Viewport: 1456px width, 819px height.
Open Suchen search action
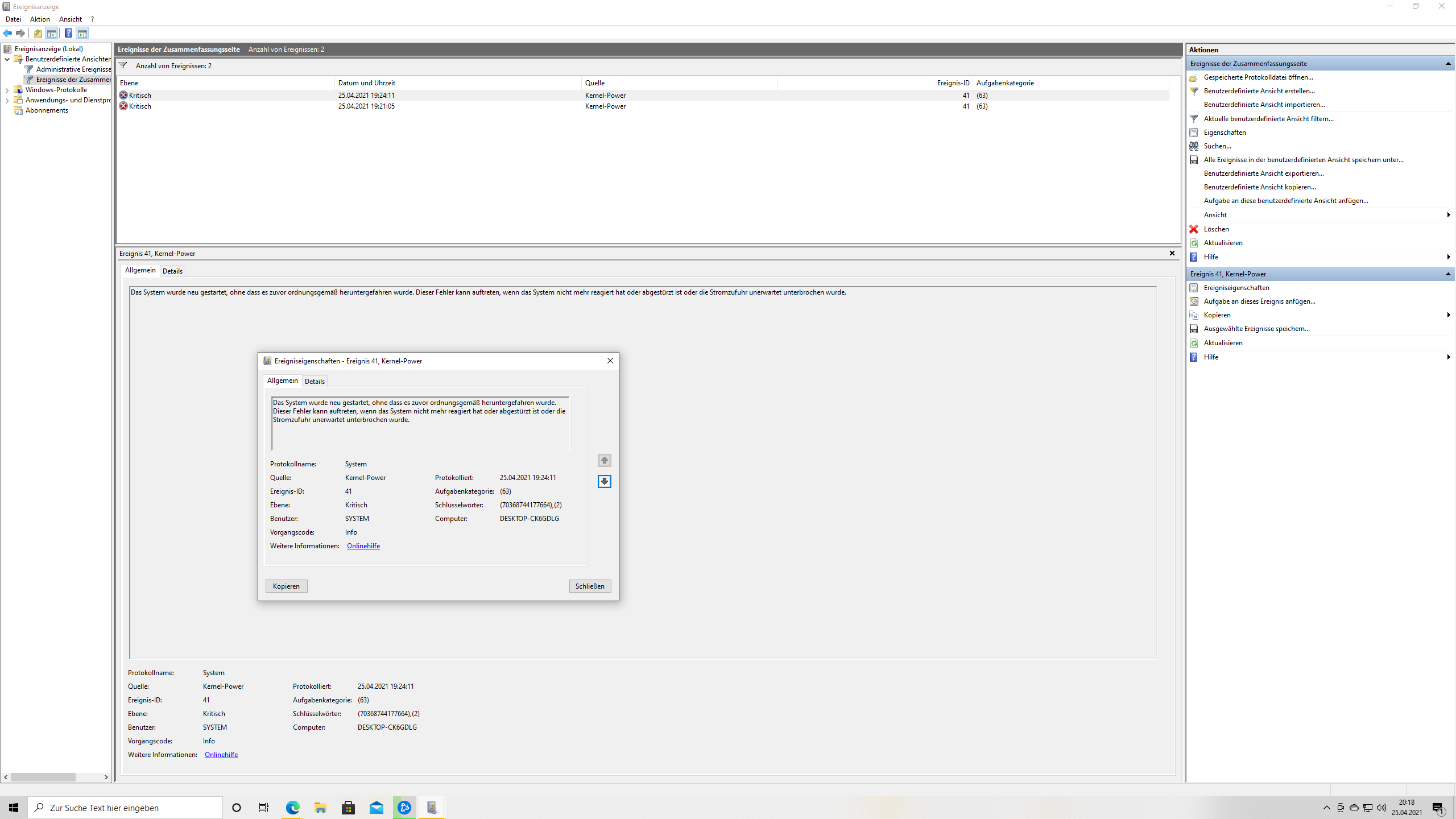[1217, 146]
